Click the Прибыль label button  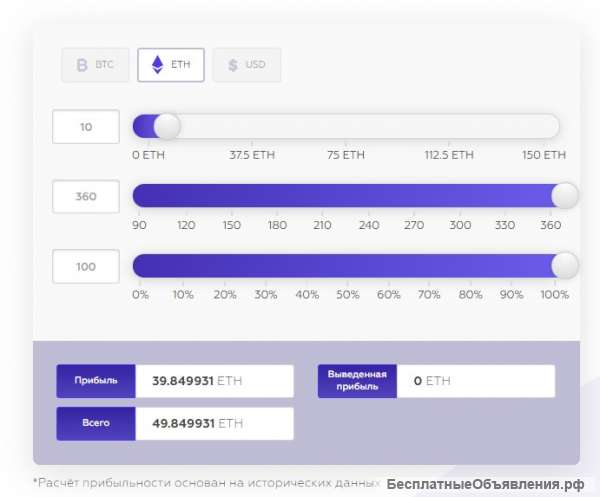coord(96,381)
